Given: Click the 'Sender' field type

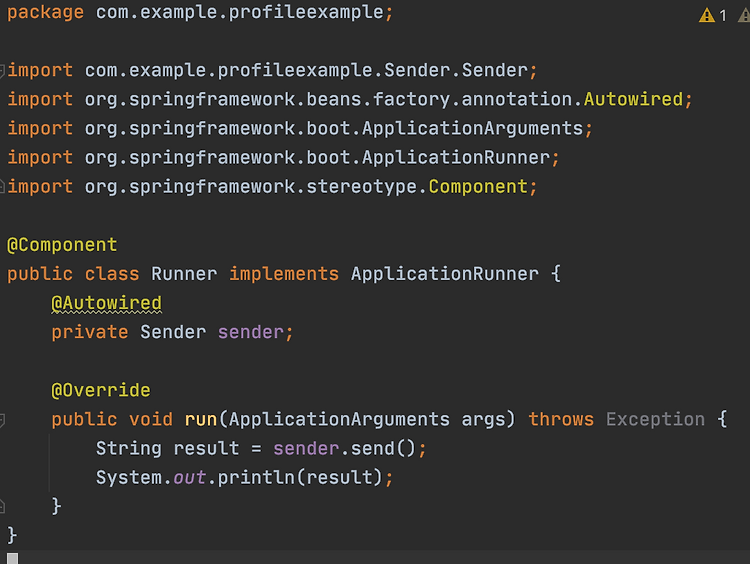Looking at the screenshot, I should 173,332.
